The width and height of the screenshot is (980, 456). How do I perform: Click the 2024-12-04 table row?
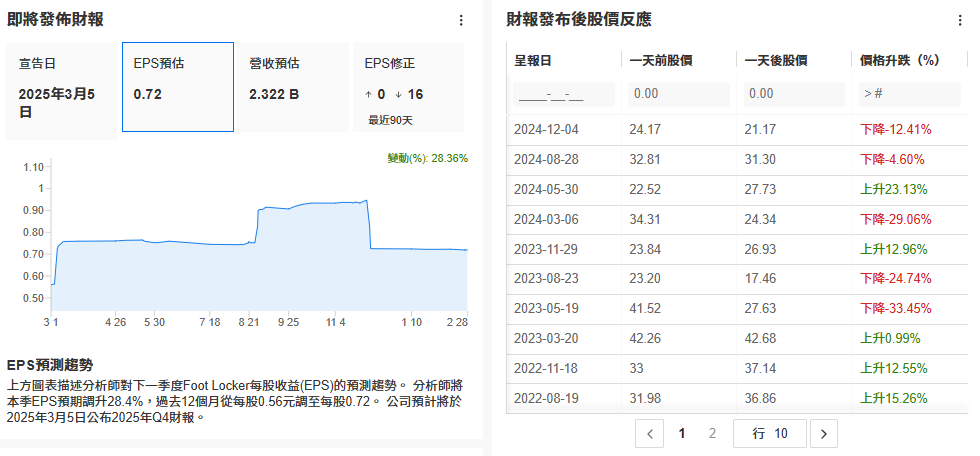tap(737, 129)
